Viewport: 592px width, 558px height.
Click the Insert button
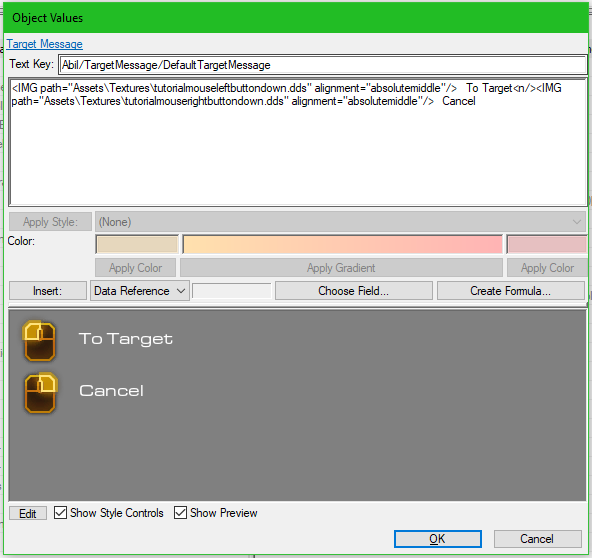pos(48,291)
